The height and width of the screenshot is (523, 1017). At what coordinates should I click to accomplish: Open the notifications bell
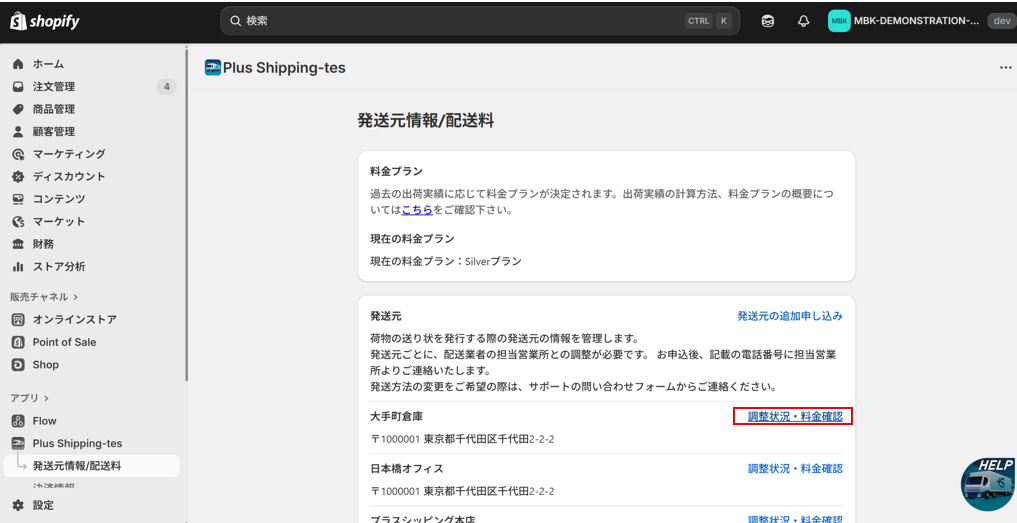[x=804, y=21]
